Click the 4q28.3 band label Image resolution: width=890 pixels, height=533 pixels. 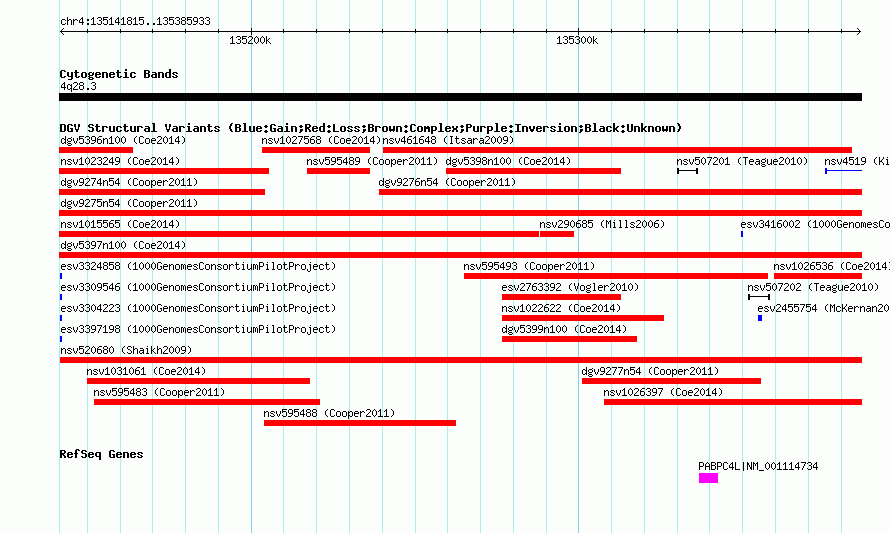coord(78,86)
